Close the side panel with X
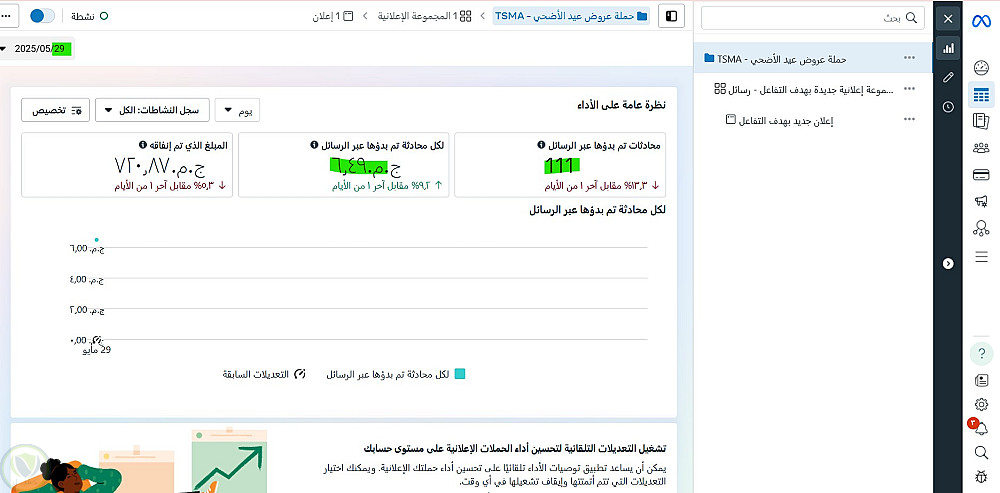The height and width of the screenshot is (493, 1000). pyautogui.click(x=948, y=18)
